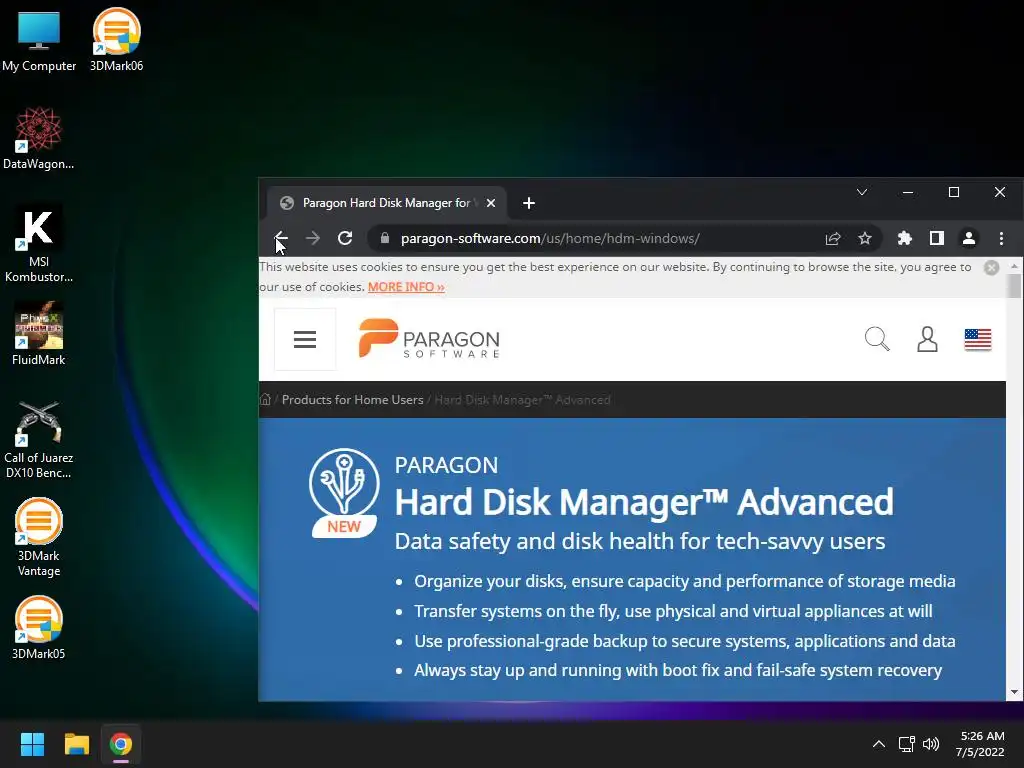1024x768 pixels.
Task: Open Windows Start menu
Action: click(32, 744)
